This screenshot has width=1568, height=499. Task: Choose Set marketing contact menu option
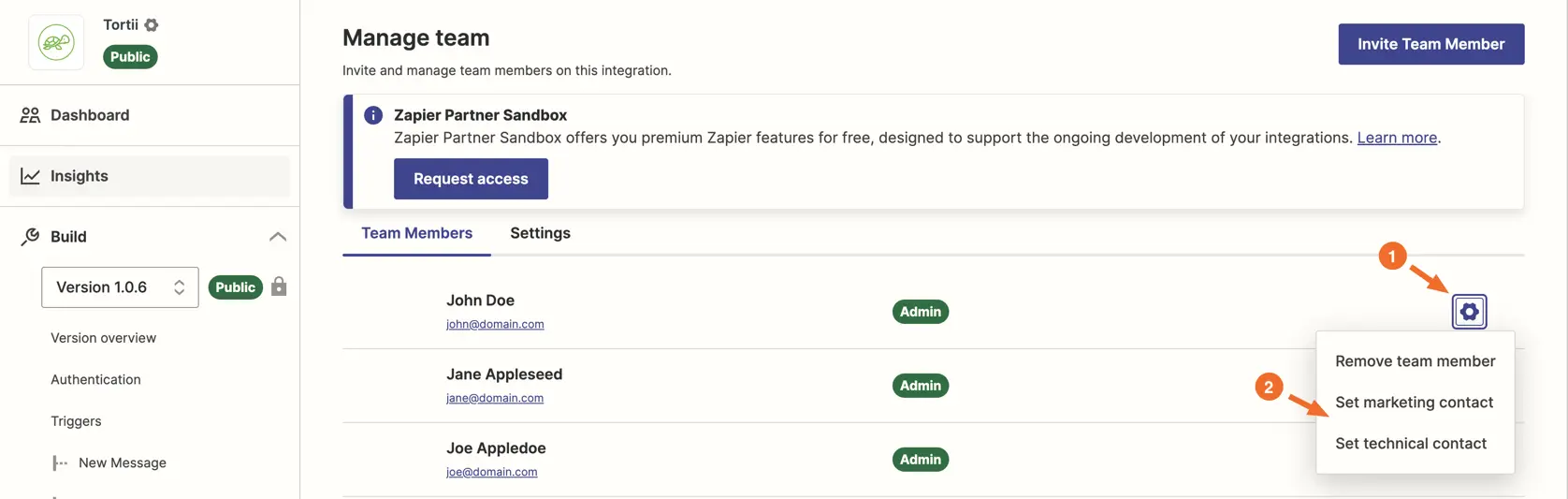click(x=1414, y=403)
